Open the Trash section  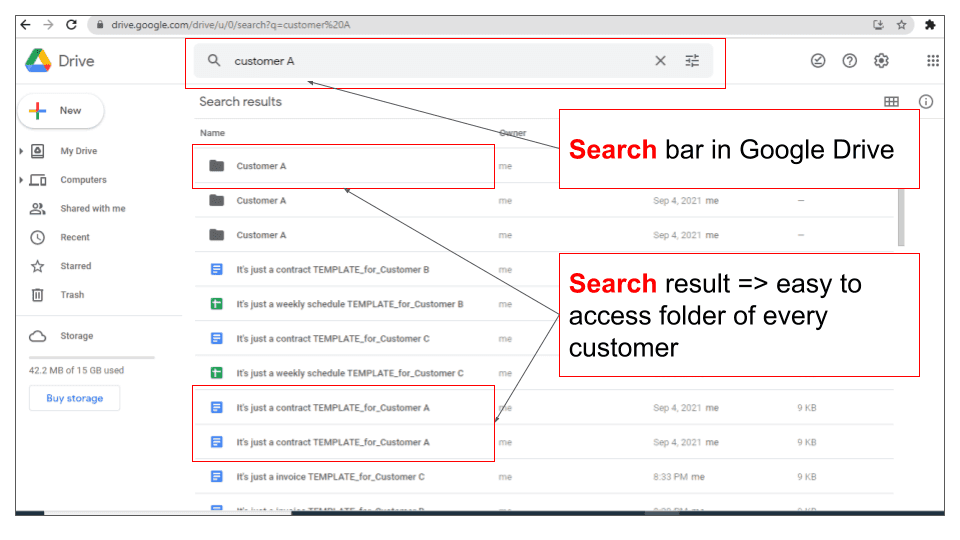(72, 295)
